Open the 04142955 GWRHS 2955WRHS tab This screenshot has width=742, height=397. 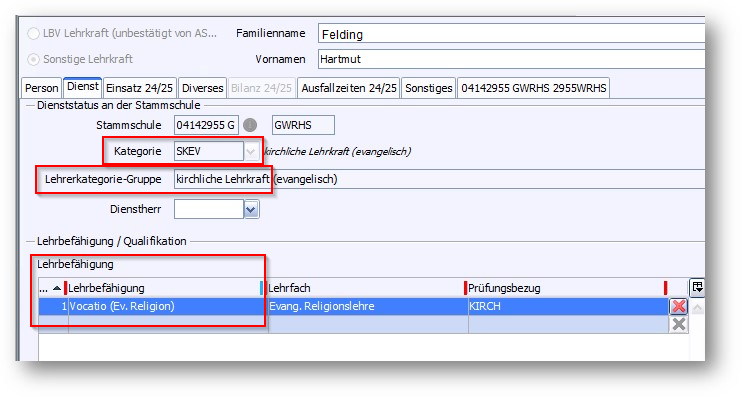(533, 88)
